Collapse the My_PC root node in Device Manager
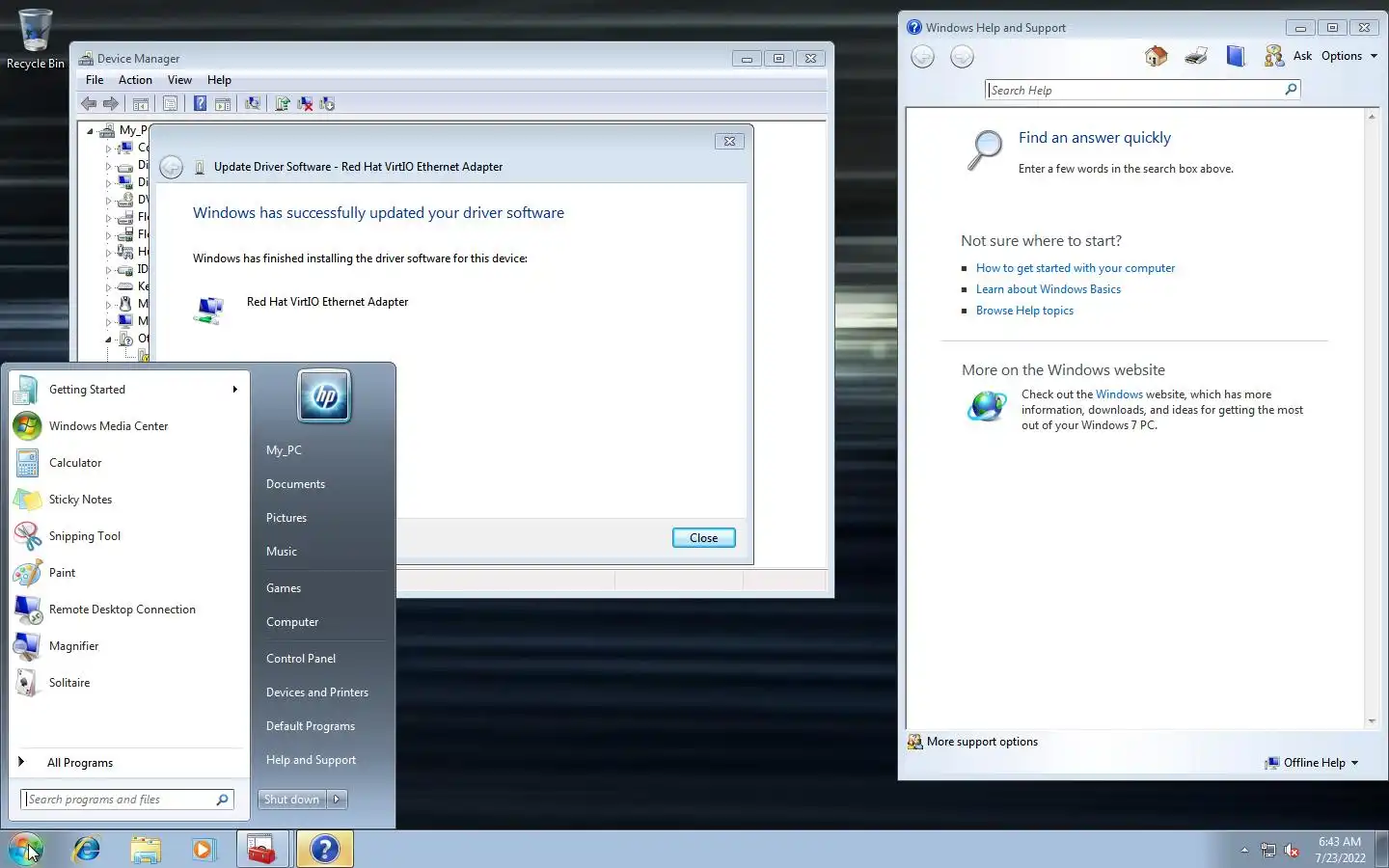 click(91, 130)
